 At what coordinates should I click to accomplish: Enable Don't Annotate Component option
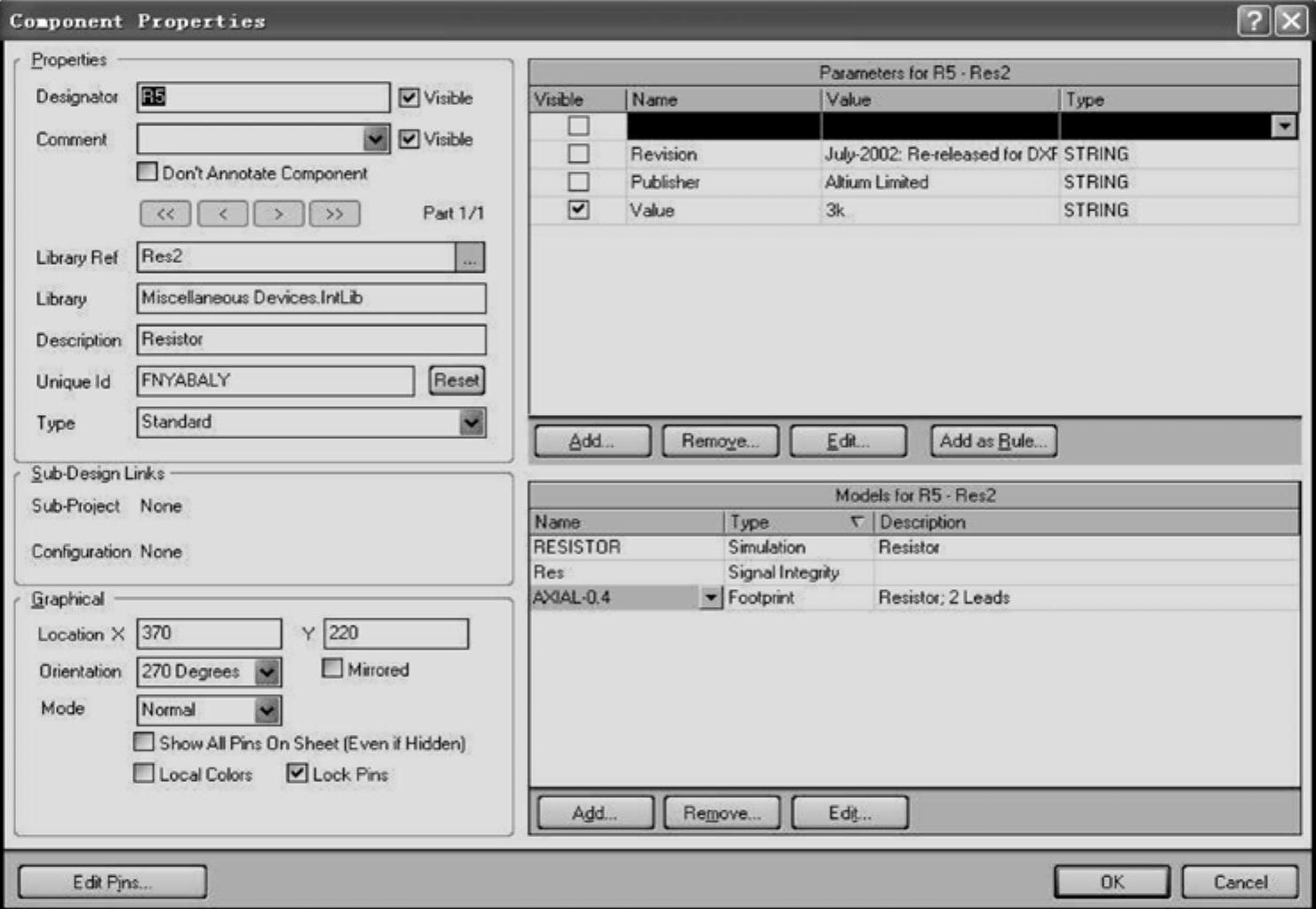148,172
